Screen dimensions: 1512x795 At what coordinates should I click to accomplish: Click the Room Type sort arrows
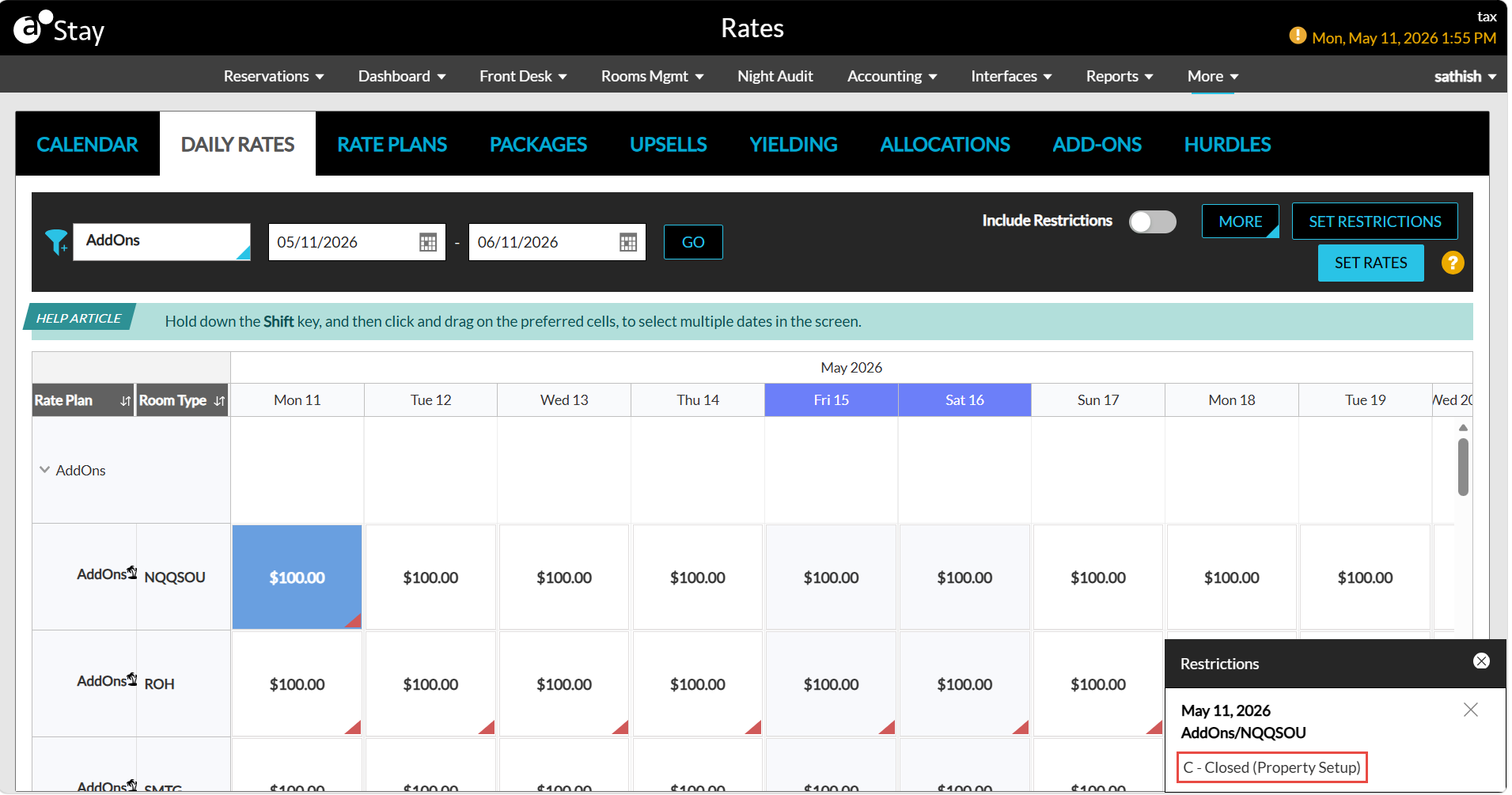219,401
